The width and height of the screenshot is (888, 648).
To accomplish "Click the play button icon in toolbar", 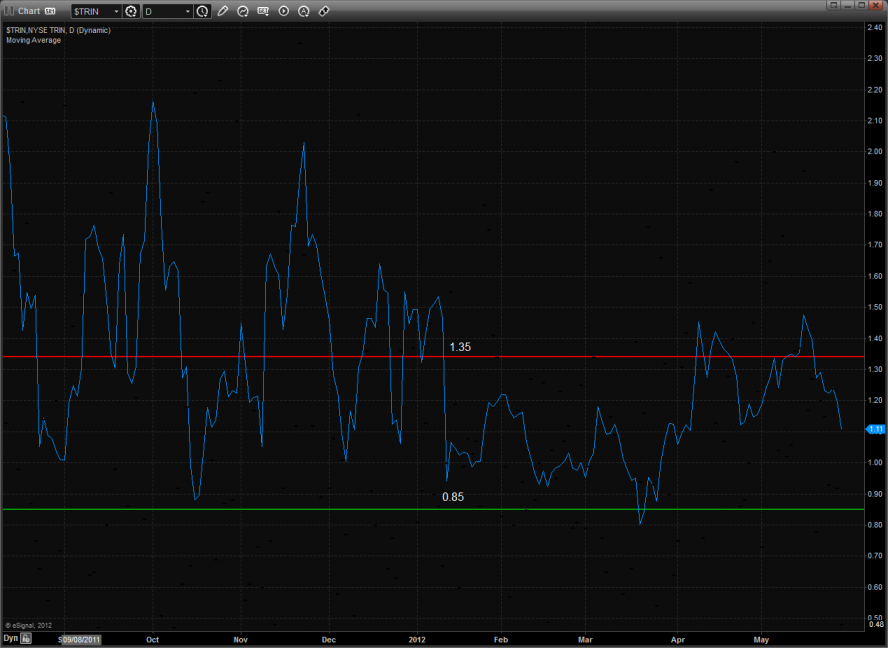I will click(x=283, y=11).
